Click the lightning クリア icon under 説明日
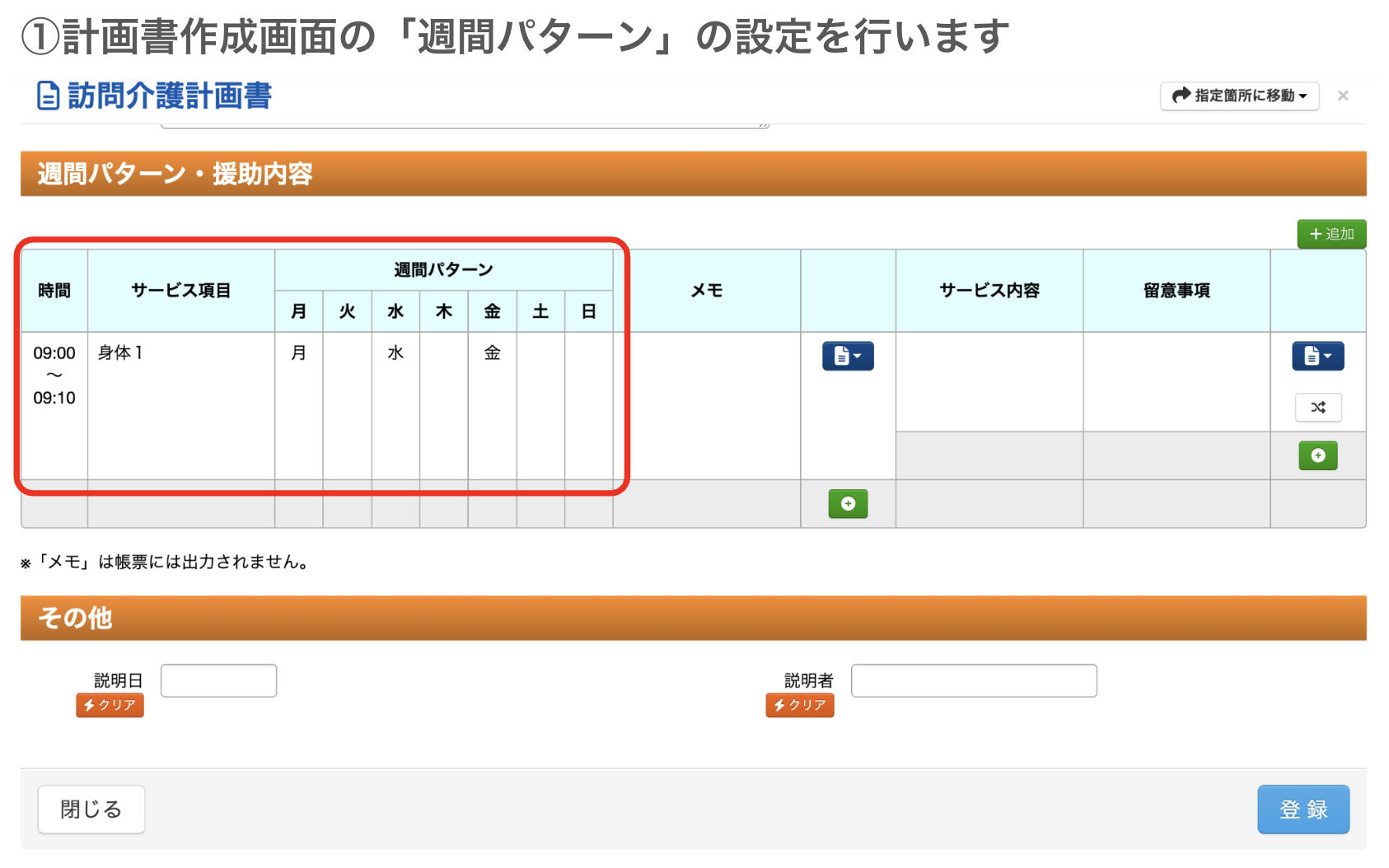 click(x=110, y=705)
